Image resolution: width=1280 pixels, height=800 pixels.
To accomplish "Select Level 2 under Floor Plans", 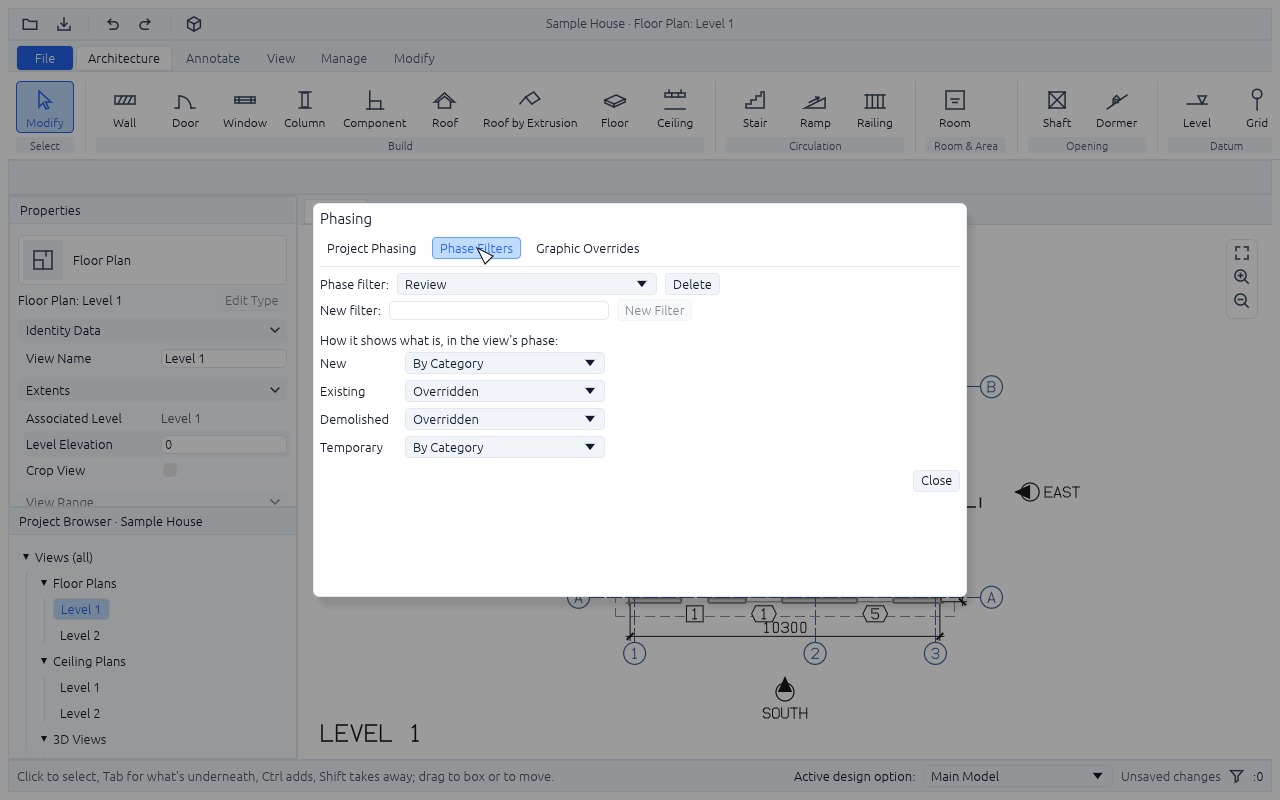I will coord(80,635).
